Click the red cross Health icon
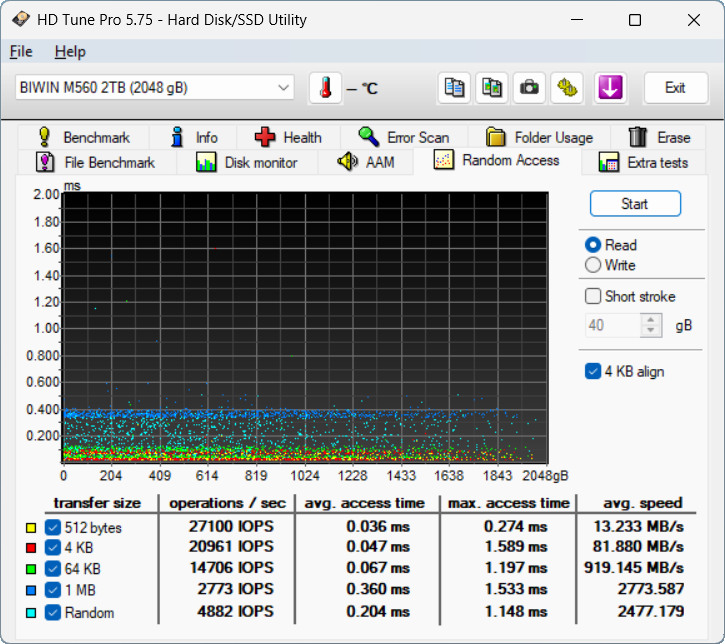This screenshot has height=644, width=725. [264, 137]
